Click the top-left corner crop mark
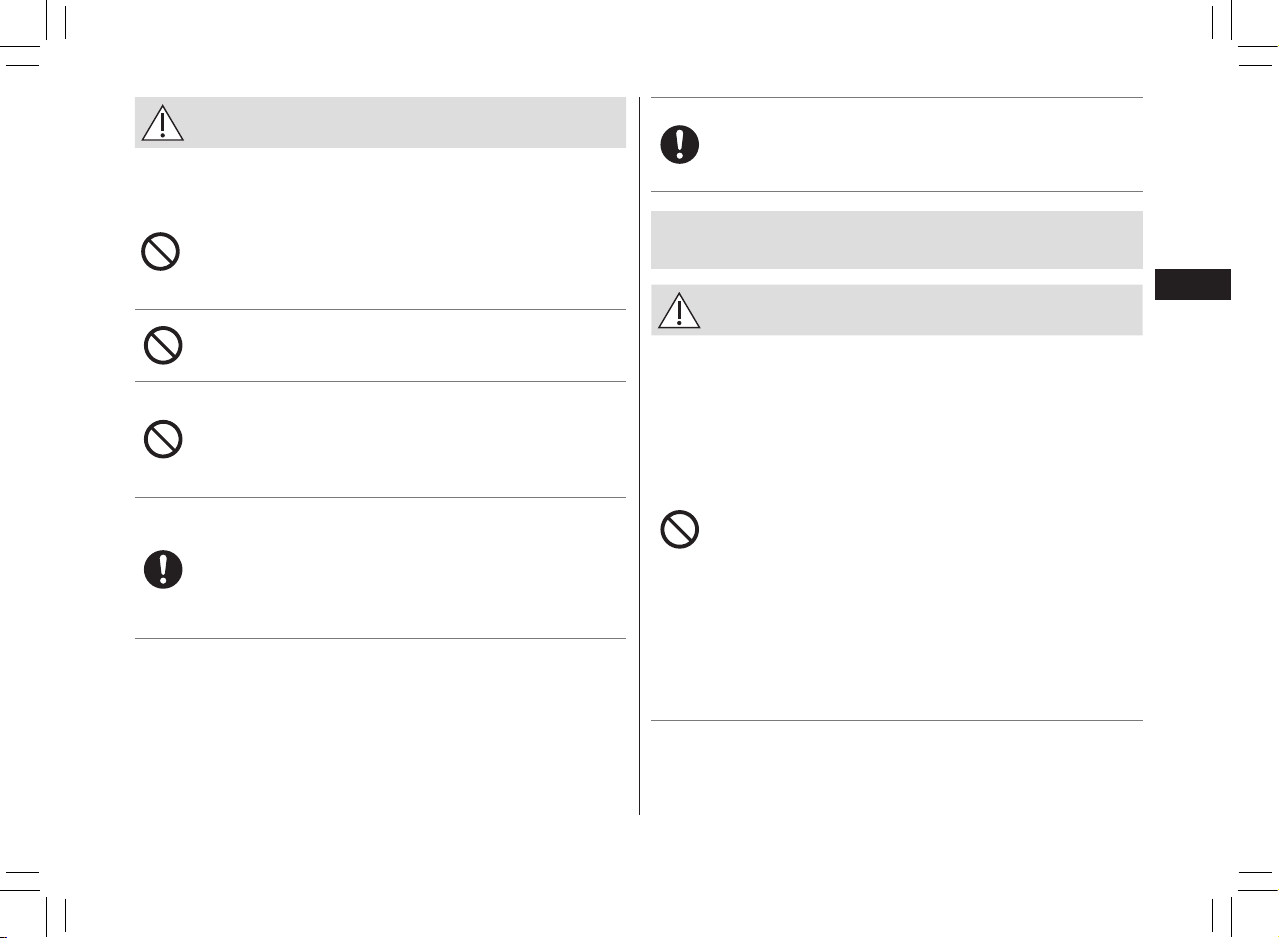1279x938 pixels. pos(35,33)
